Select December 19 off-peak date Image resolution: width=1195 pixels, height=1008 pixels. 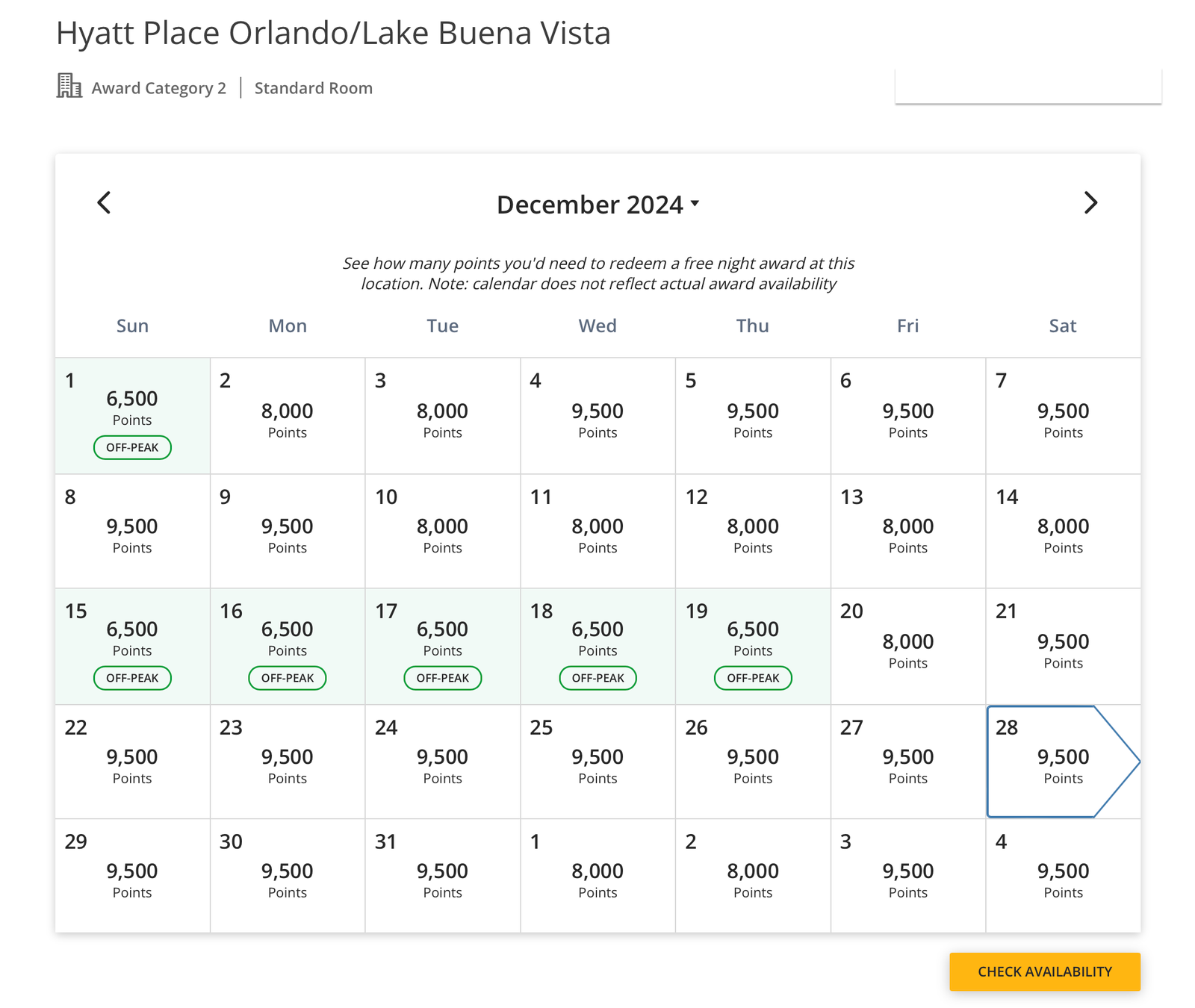[753, 645]
